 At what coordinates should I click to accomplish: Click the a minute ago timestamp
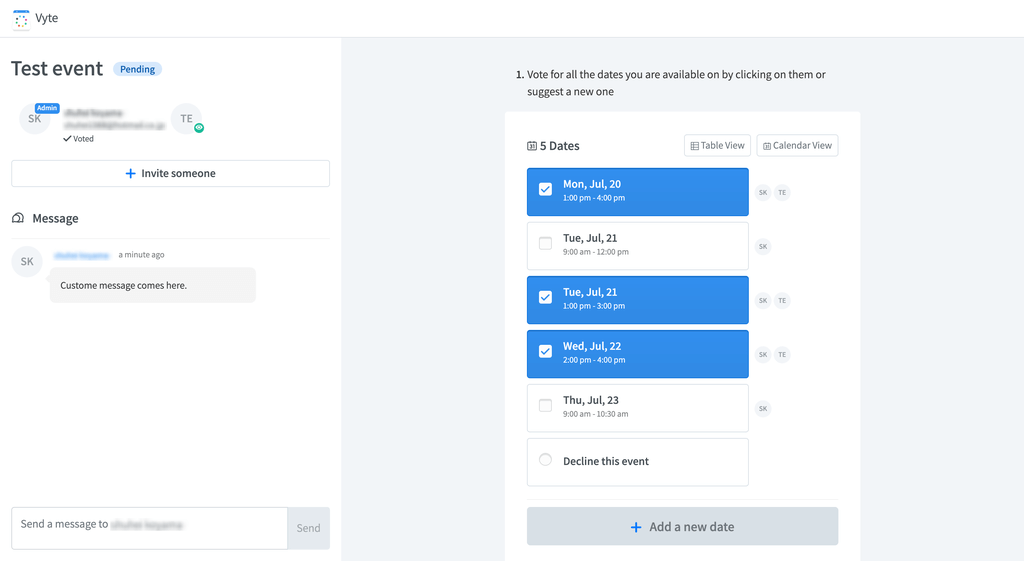tap(141, 255)
